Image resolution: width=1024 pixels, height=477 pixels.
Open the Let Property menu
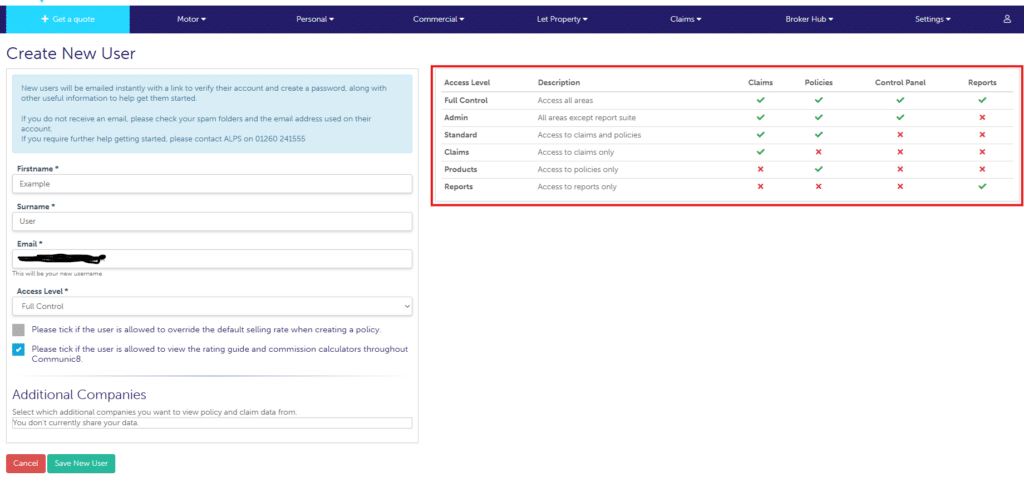pos(562,19)
